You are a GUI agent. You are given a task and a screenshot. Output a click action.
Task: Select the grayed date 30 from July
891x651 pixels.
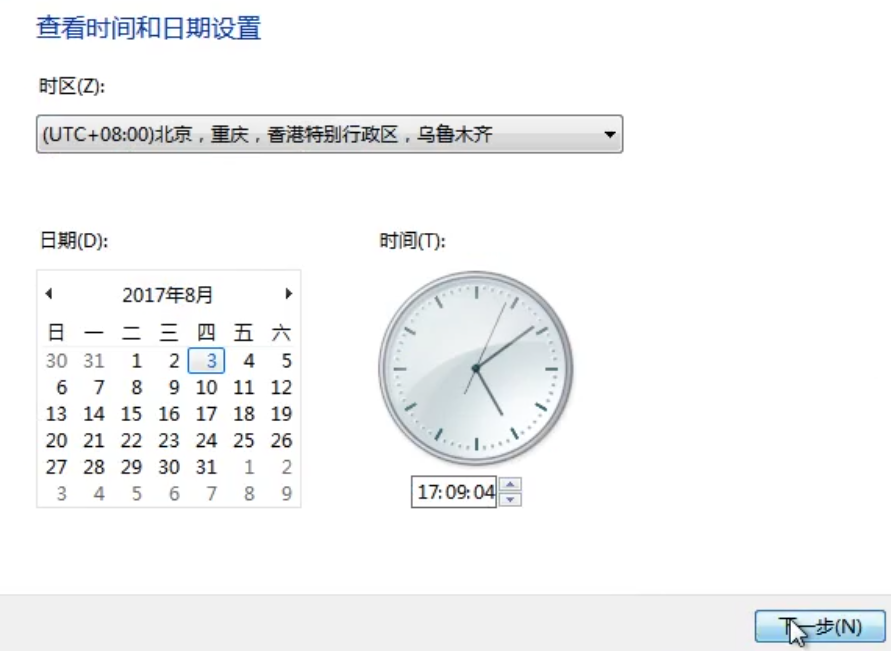point(56,361)
